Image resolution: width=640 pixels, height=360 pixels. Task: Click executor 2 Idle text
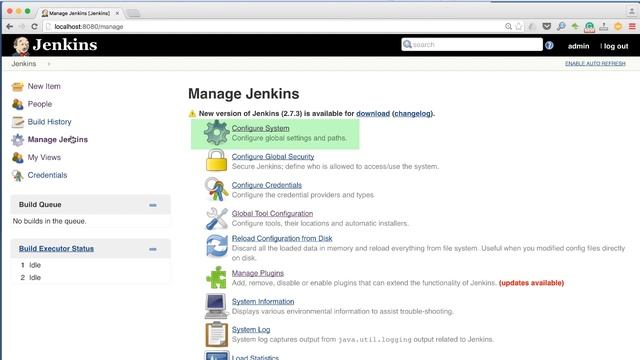[x=35, y=278]
